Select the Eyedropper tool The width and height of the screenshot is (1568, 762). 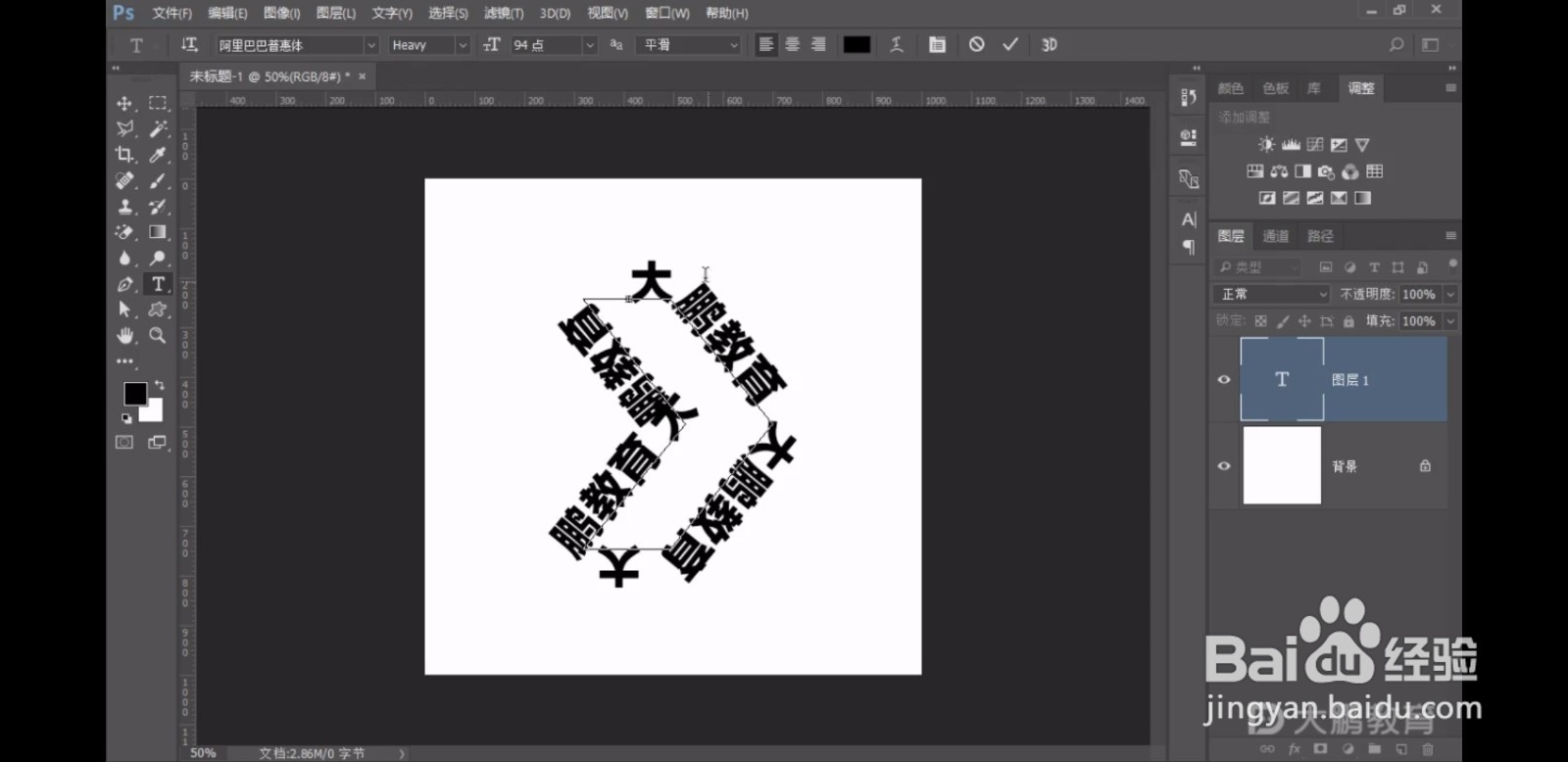click(x=157, y=155)
